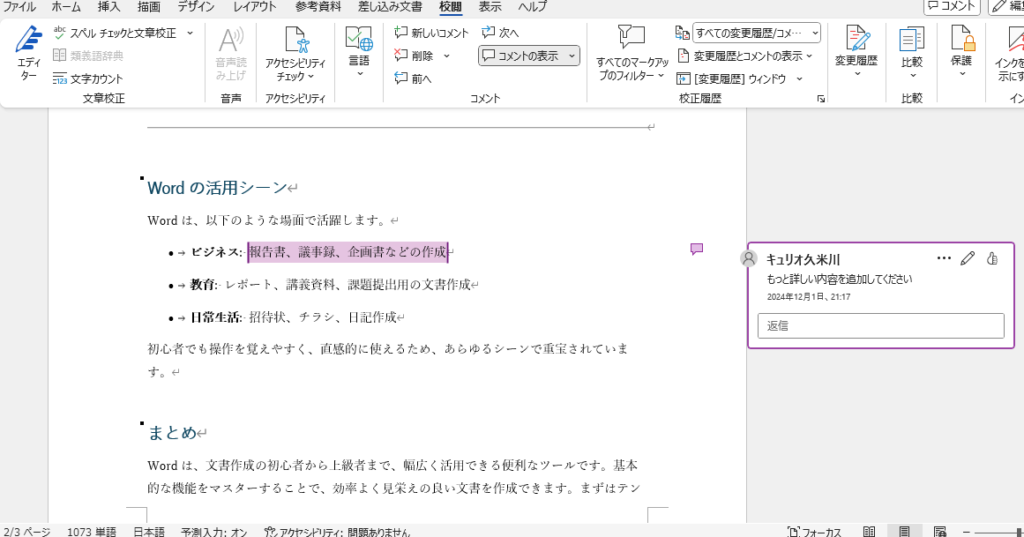Click the 教育 bullet line
The height and width of the screenshot is (537, 1024).
pos(330,285)
